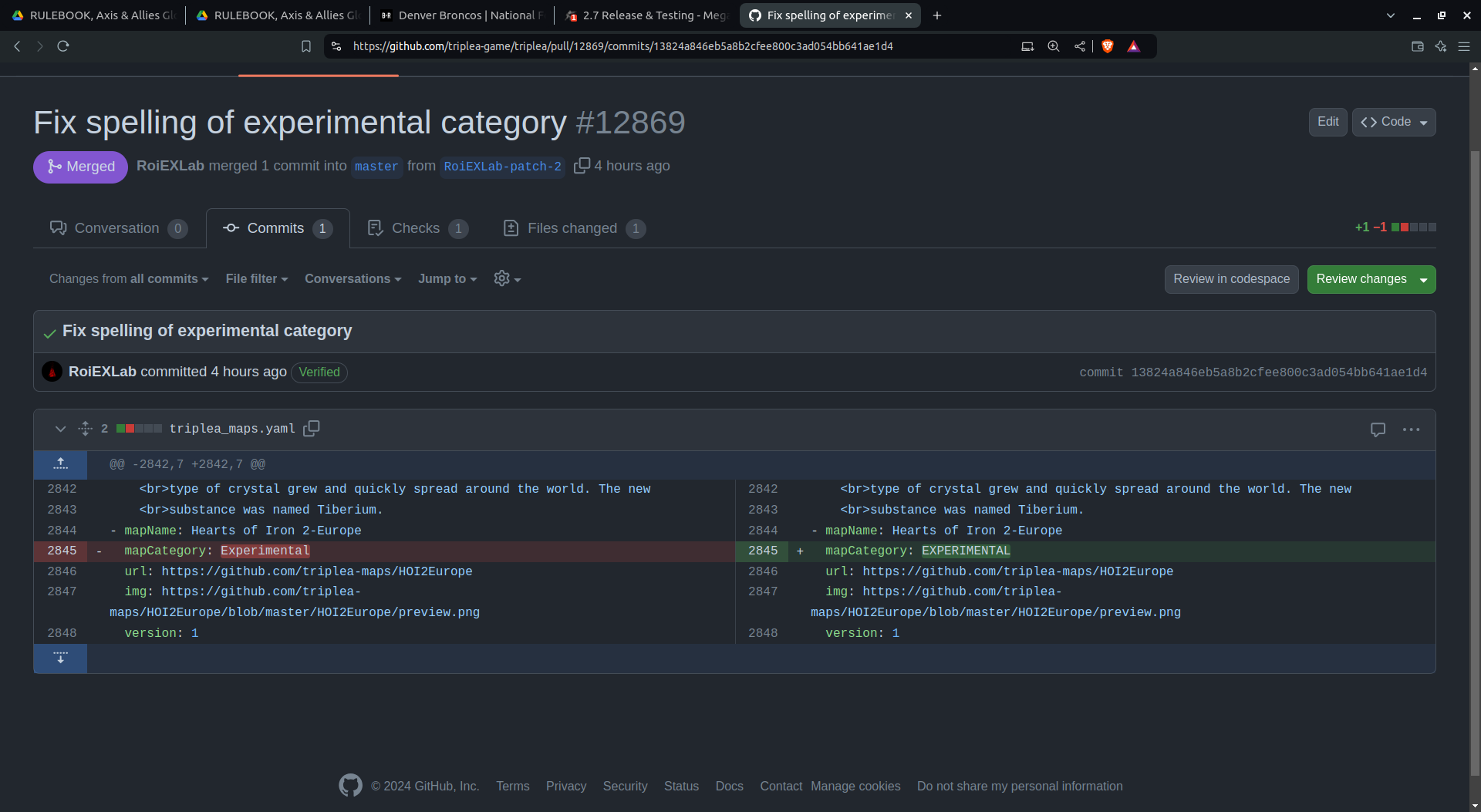This screenshot has height=812, width=1481.
Task: Open footer Docs link
Action: [x=730, y=786]
